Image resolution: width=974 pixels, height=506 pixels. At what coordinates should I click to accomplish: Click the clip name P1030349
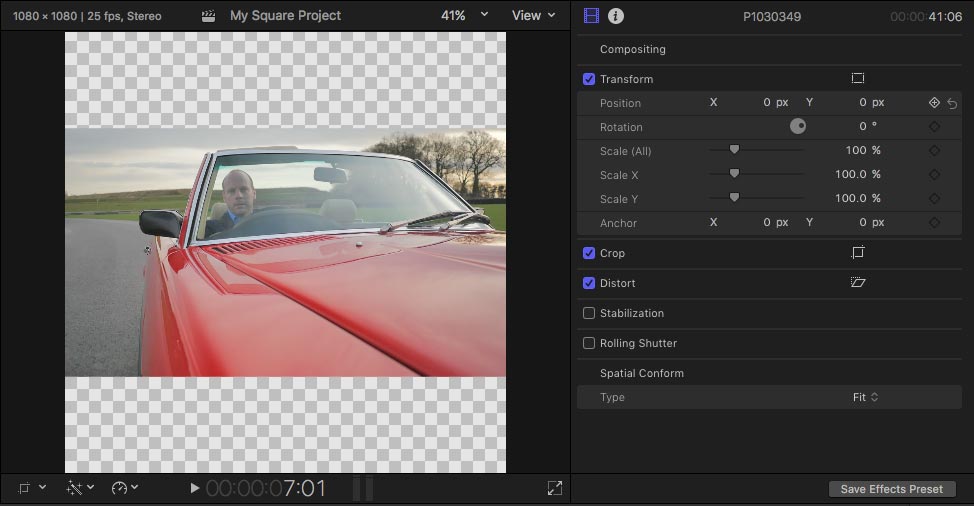(771, 17)
